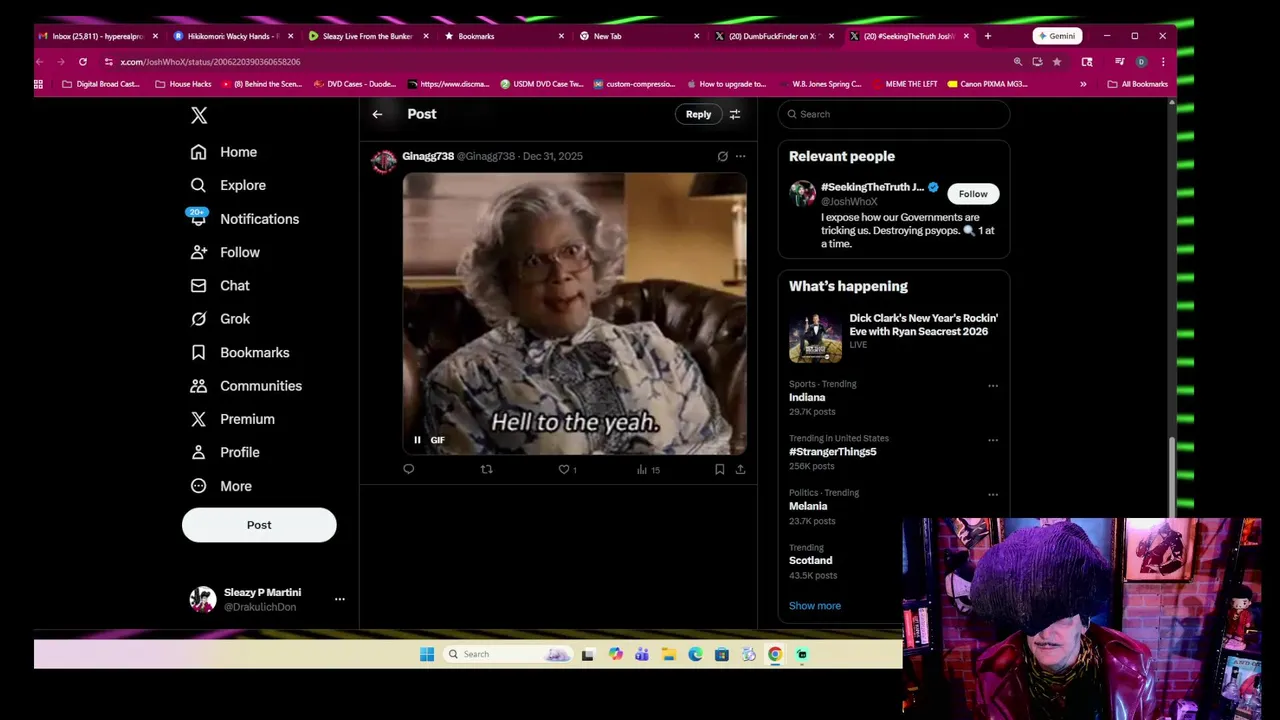1280x720 pixels.
Task: Go back using the Post header arrow
Action: coord(377,114)
